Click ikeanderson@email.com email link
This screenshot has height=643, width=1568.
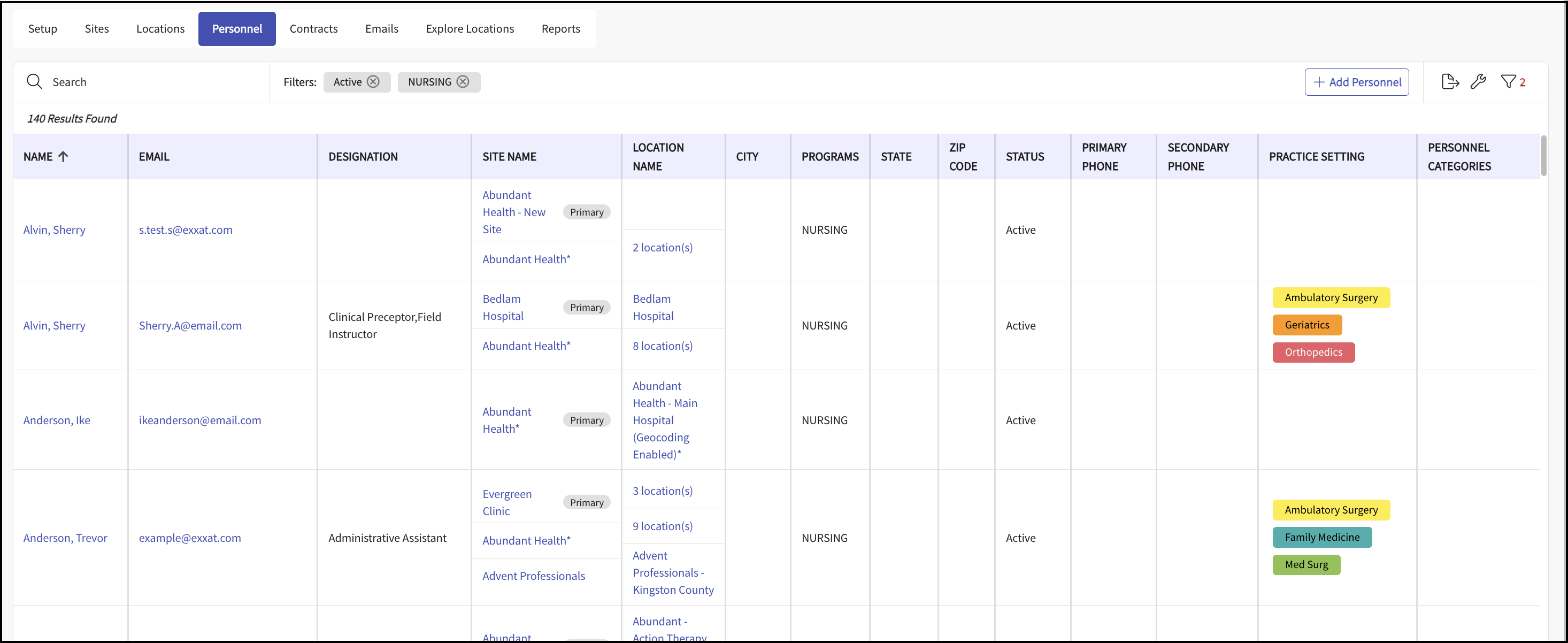point(199,420)
